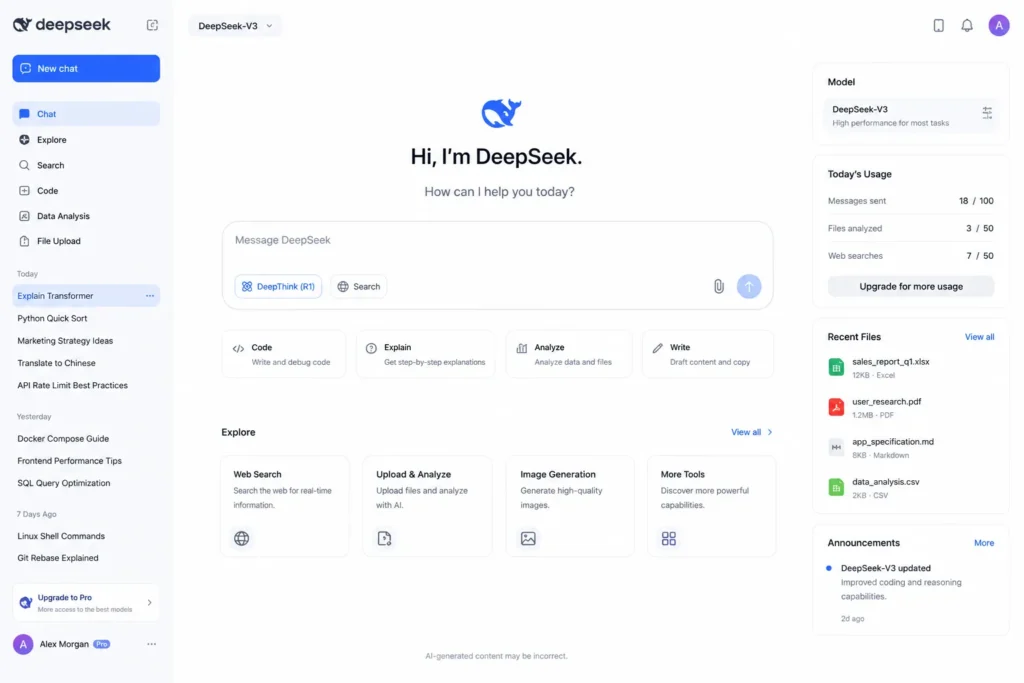The height and width of the screenshot is (683, 1024).
Task: Click the Upload & Analyze card title
Action: [x=413, y=474]
